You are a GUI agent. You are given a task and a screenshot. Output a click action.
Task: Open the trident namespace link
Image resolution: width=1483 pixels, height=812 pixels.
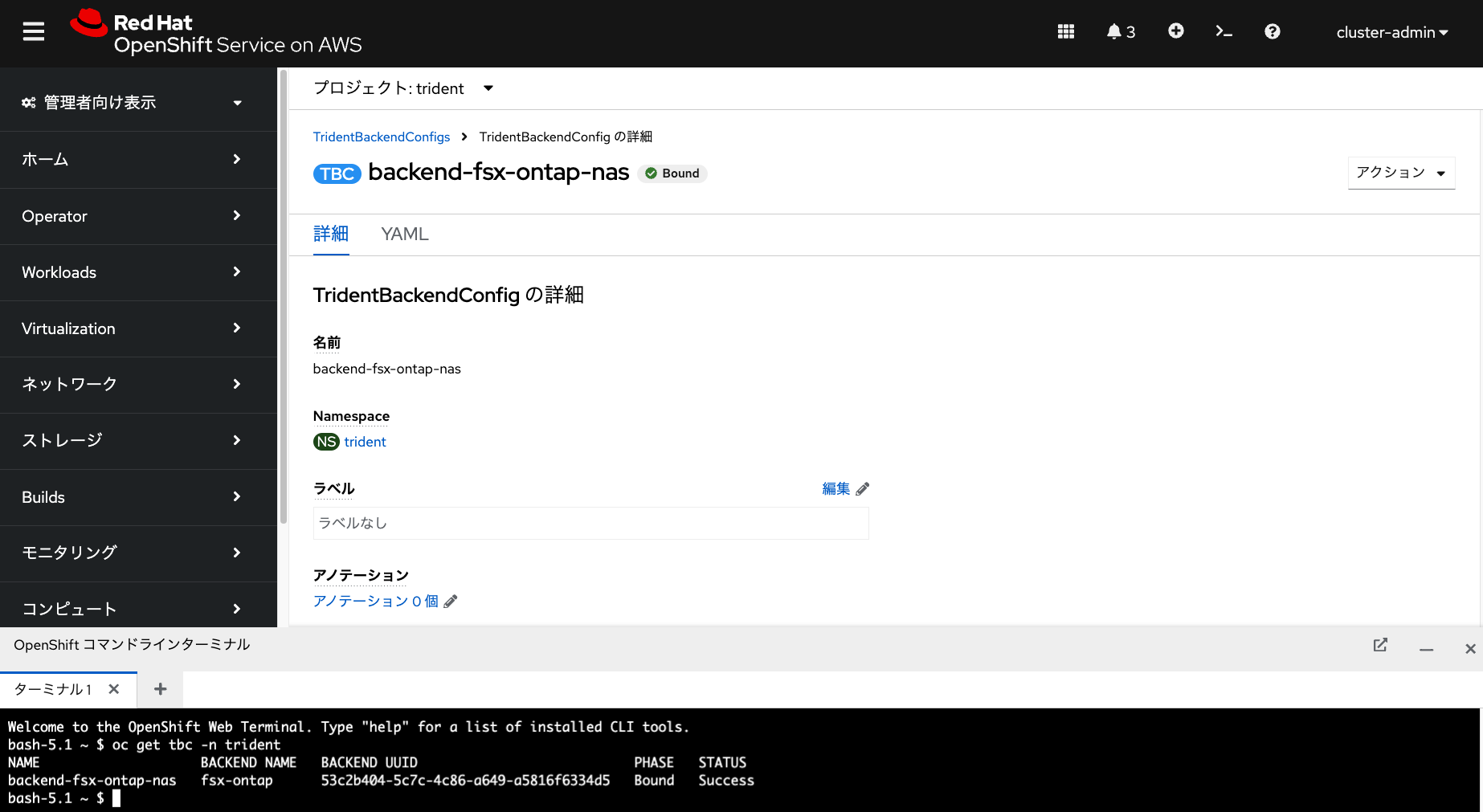point(365,442)
